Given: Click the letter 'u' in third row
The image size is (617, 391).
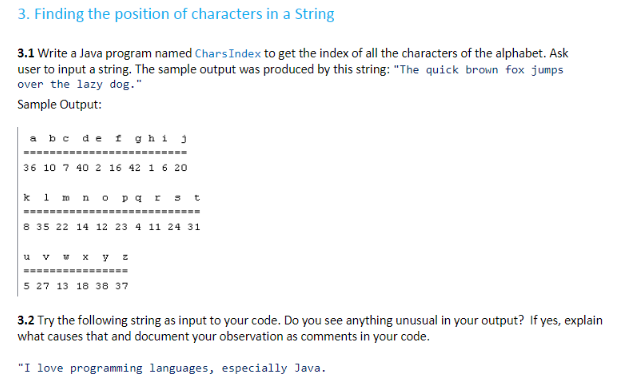Looking at the screenshot, I should pos(26,257).
